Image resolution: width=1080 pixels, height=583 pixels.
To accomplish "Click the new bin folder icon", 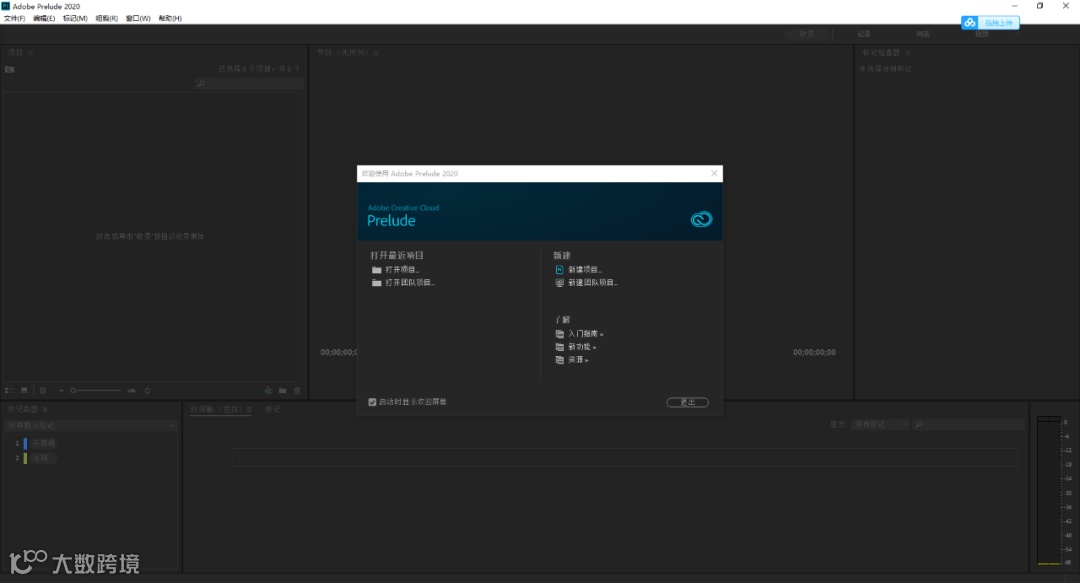I will point(282,391).
